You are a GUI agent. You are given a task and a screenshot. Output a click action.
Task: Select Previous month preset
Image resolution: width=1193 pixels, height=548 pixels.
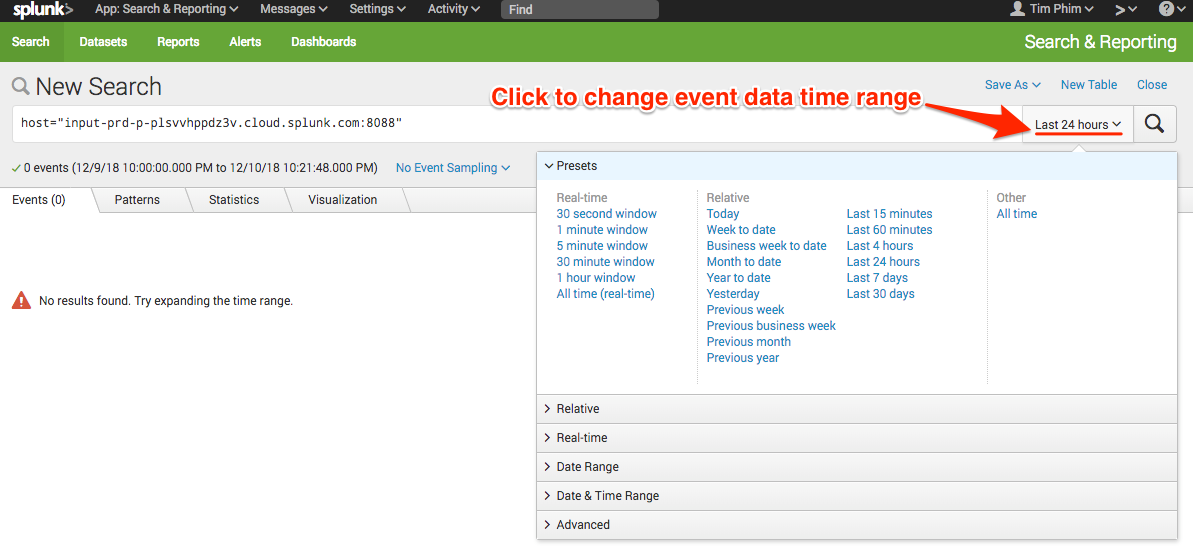(x=749, y=342)
